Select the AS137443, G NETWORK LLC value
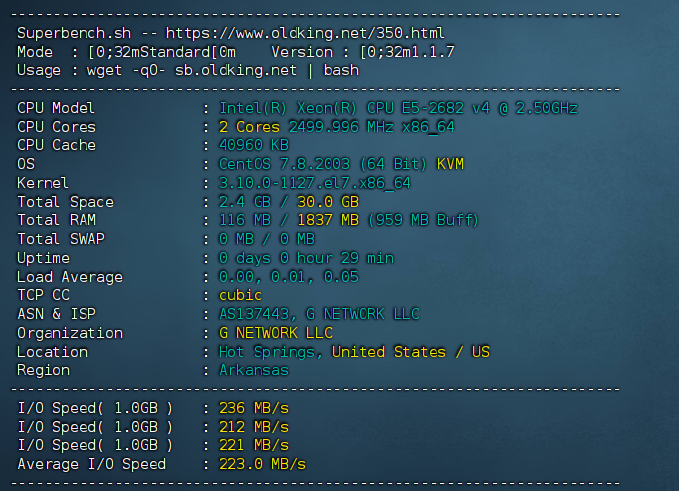679x491 pixels. (x=319, y=314)
